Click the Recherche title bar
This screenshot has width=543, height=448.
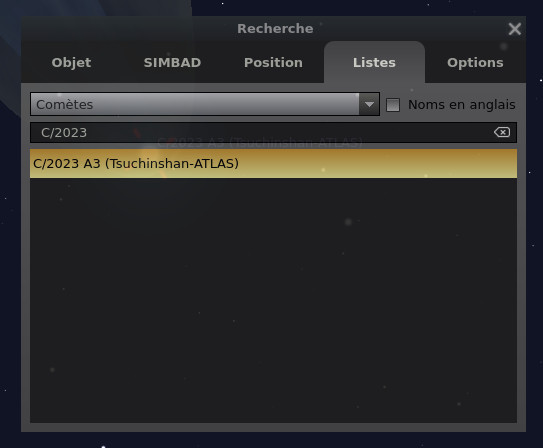tap(275, 29)
